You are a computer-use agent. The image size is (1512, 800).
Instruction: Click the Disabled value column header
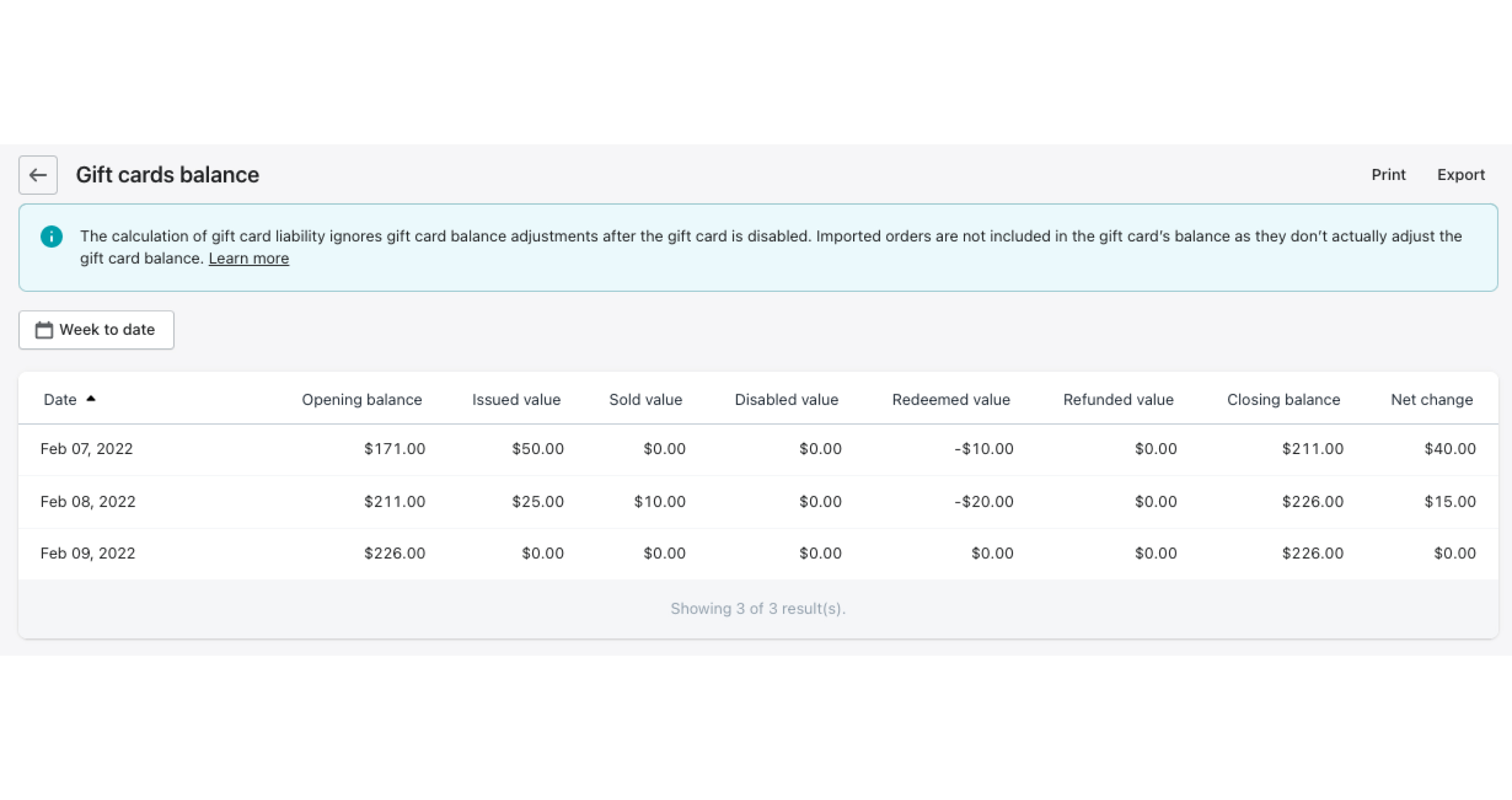(x=786, y=399)
